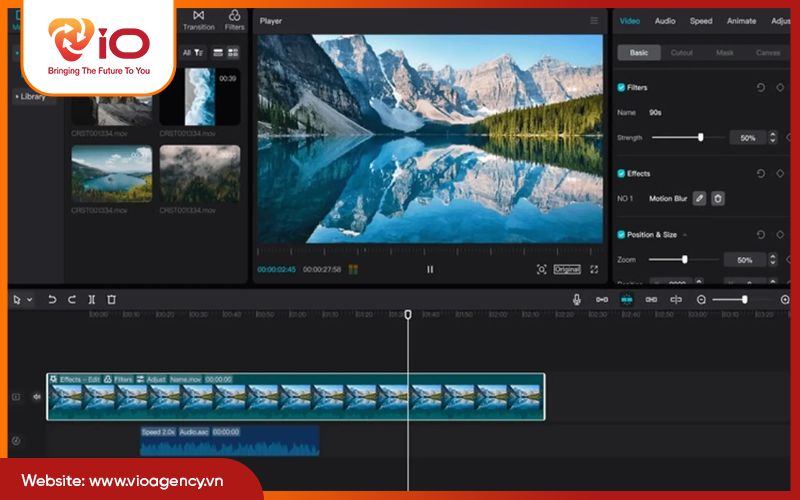Edit the Motion Blur effect with pencil icon
This screenshot has width=800, height=500.
point(699,198)
